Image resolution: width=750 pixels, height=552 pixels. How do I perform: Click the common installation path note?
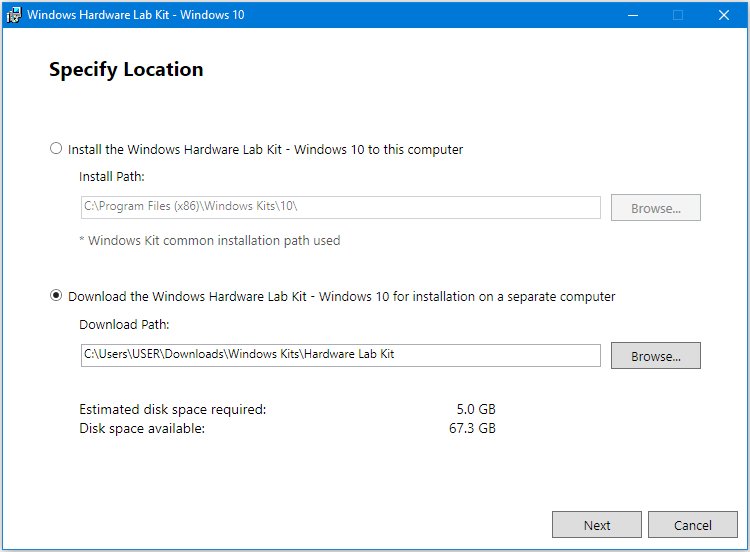pyautogui.click(x=210, y=240)
